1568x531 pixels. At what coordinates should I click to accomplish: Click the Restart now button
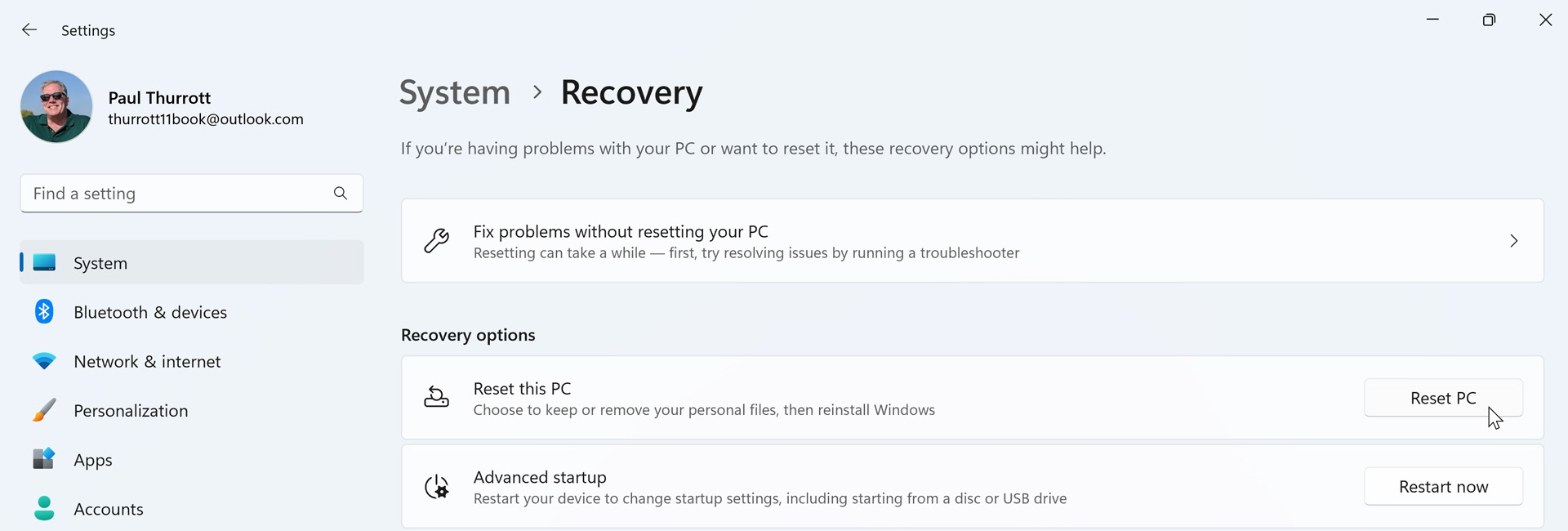point(1443,487)
